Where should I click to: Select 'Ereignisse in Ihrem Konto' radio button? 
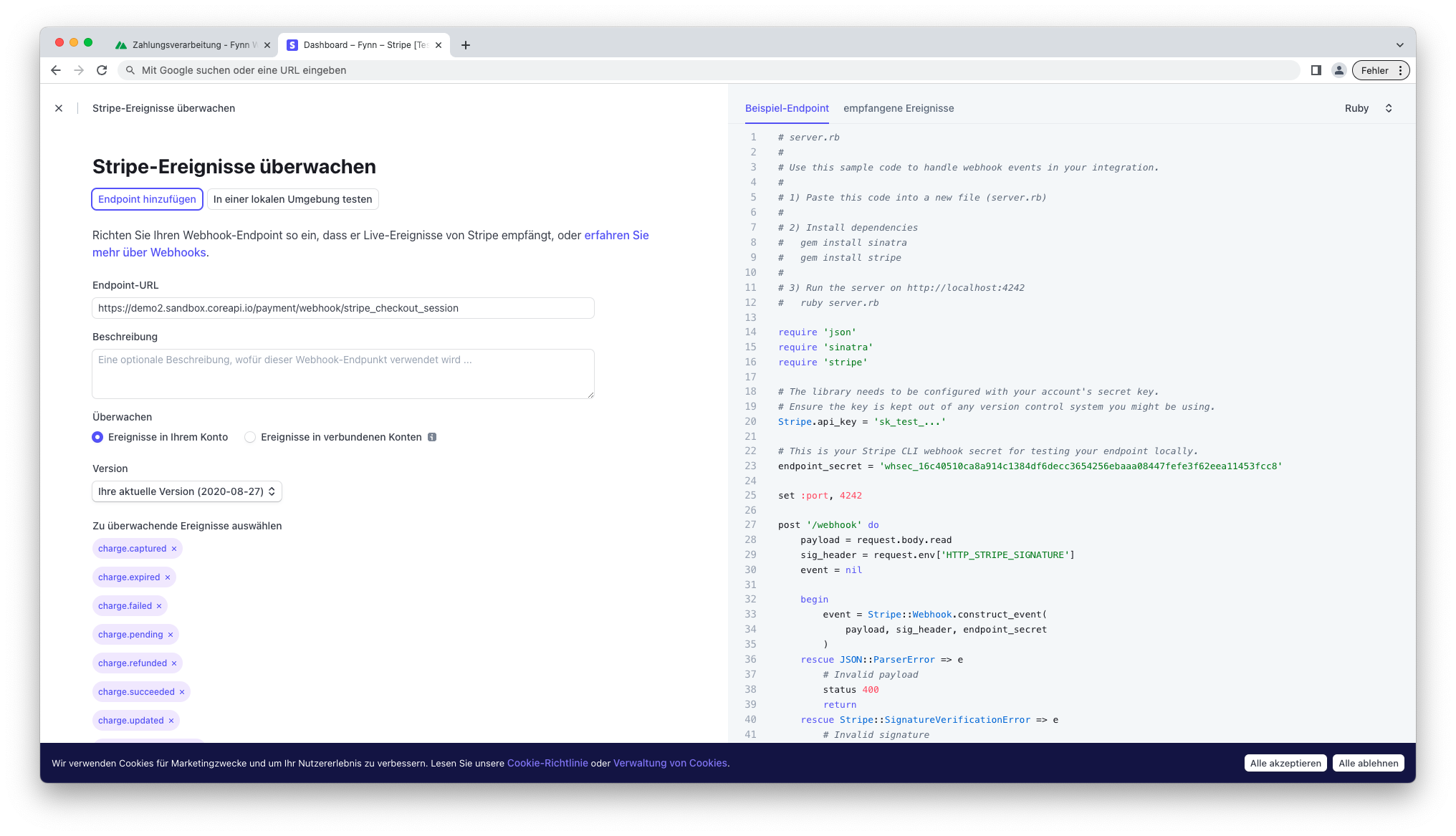point(97,437)
